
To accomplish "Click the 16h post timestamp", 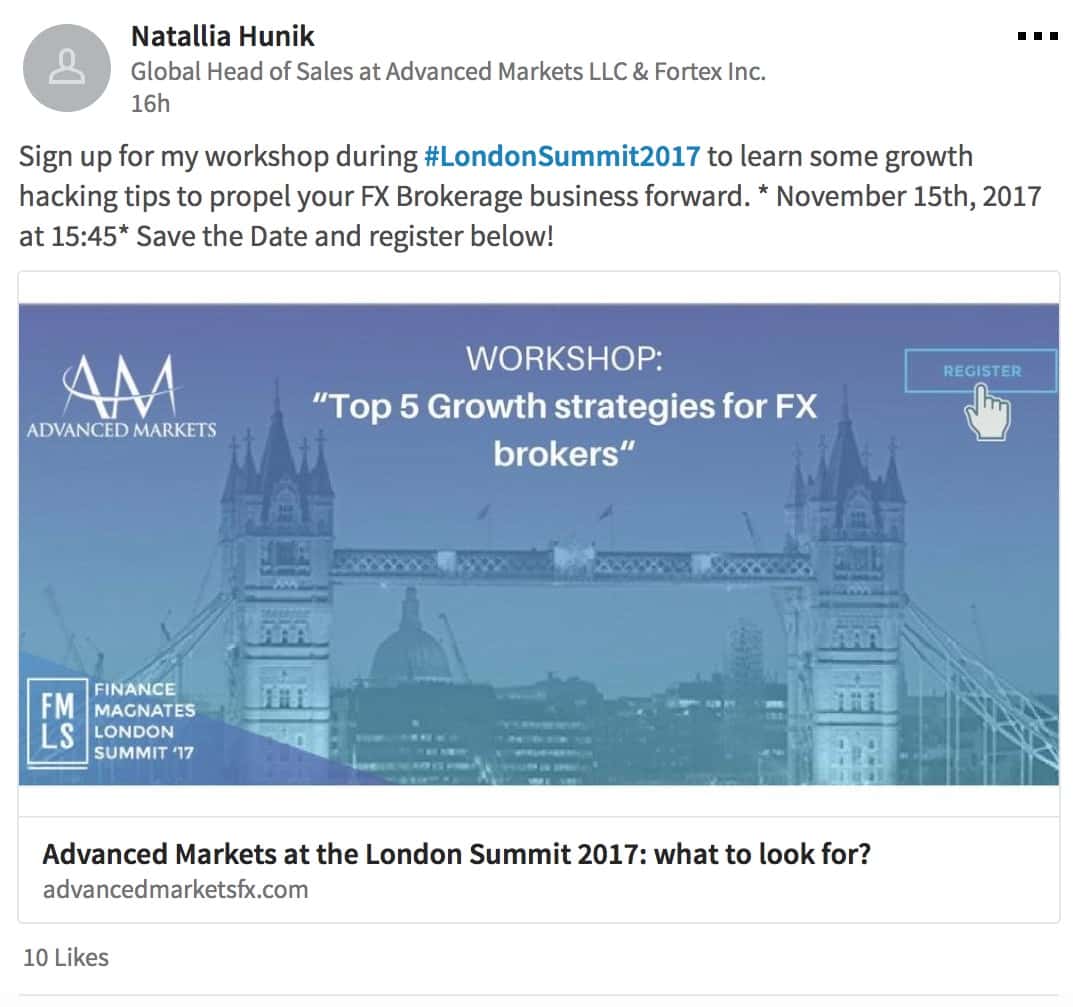I will click(150, 103).
